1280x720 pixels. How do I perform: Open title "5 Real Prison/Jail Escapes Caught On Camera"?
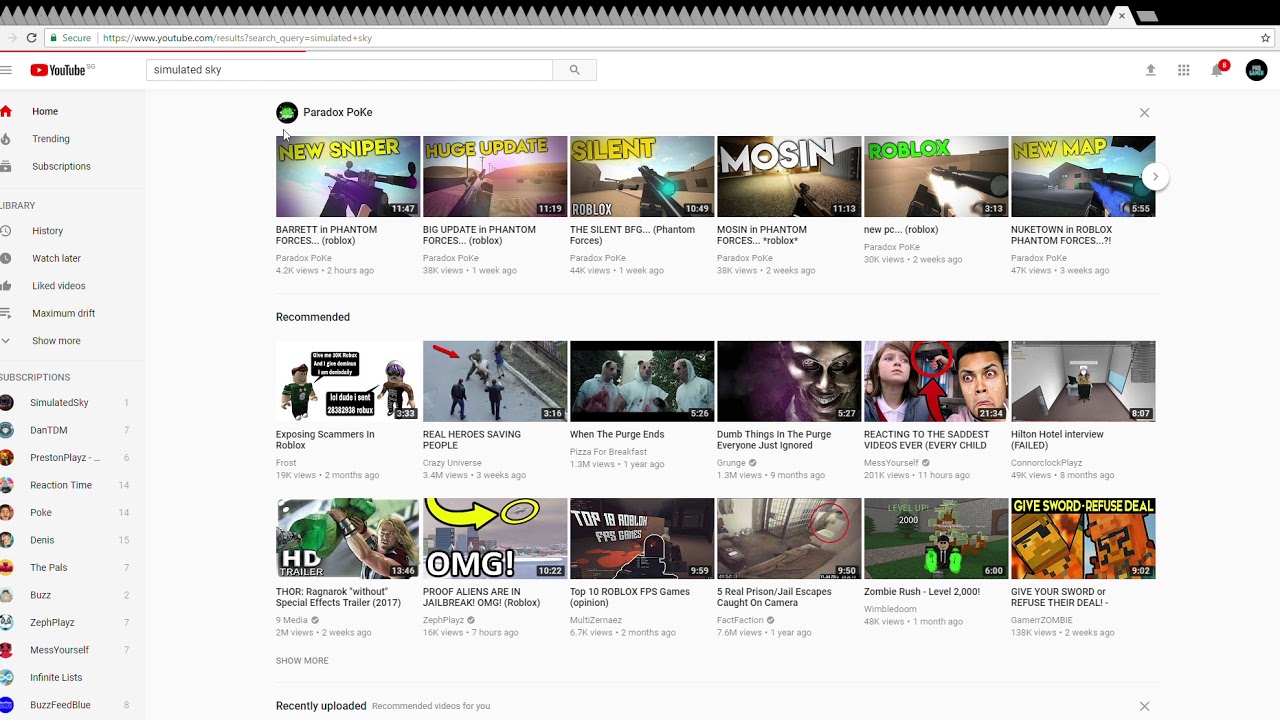(x=774, y=597)
